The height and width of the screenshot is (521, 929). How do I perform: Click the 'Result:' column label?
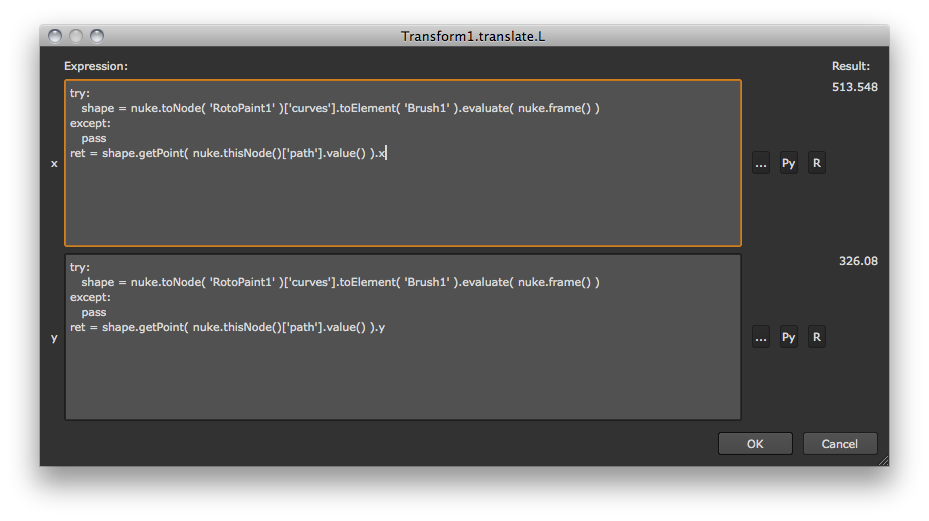pyautogui.click(x=850, y=66)
